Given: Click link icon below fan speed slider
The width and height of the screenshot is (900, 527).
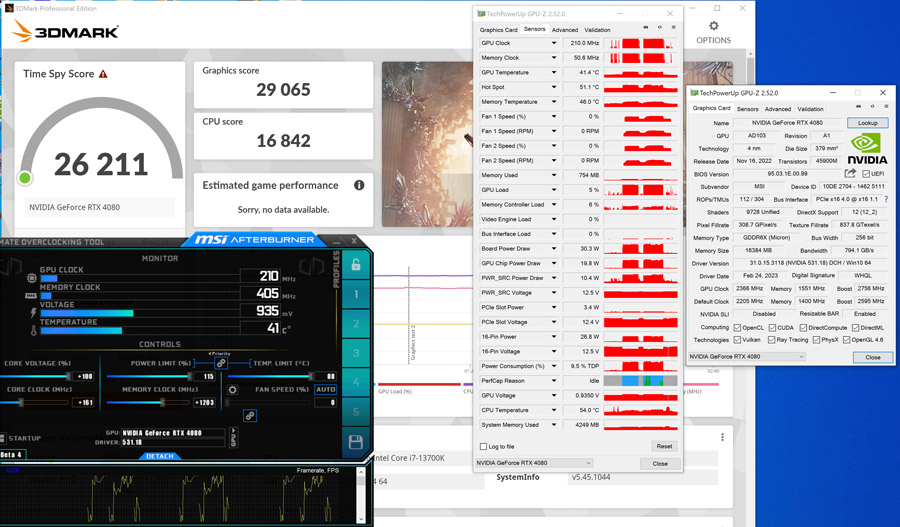Looking at the screenshot, I should [250, 416].
